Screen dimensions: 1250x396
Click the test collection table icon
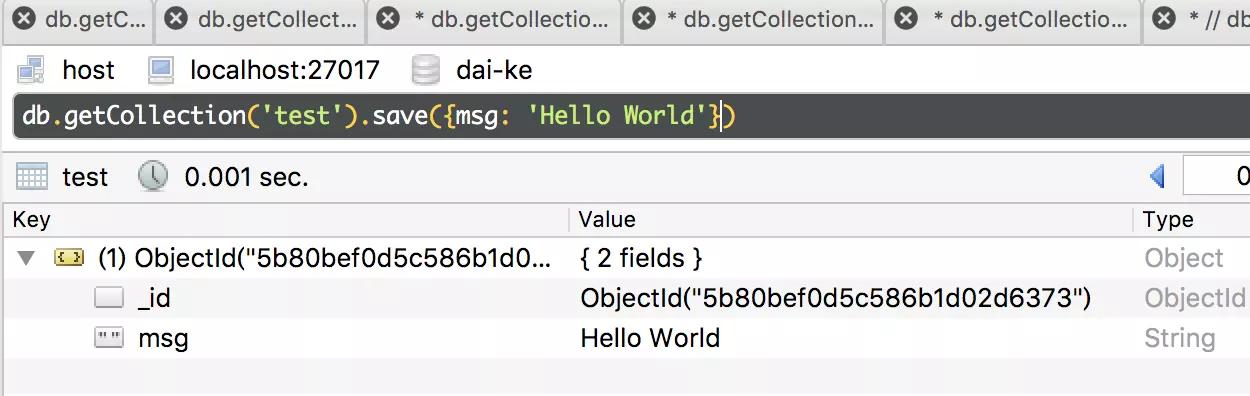[32, 178]
